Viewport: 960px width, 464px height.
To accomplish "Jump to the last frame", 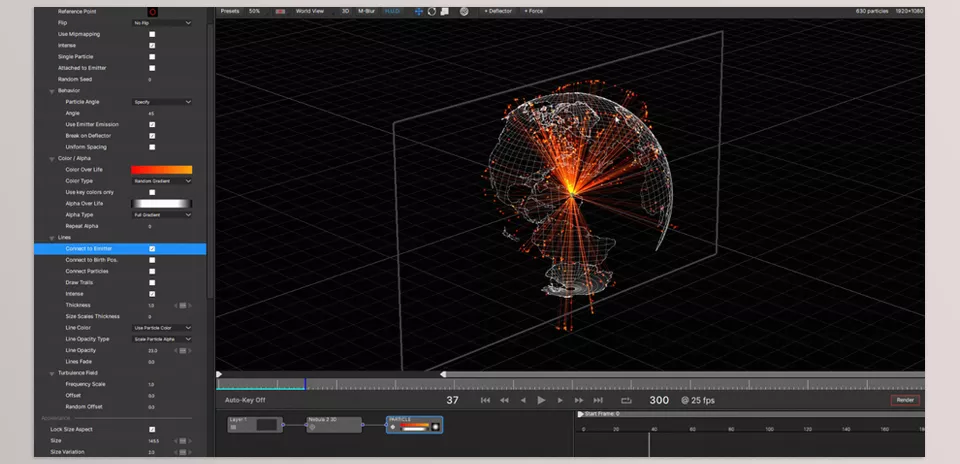I will point(598,400).
